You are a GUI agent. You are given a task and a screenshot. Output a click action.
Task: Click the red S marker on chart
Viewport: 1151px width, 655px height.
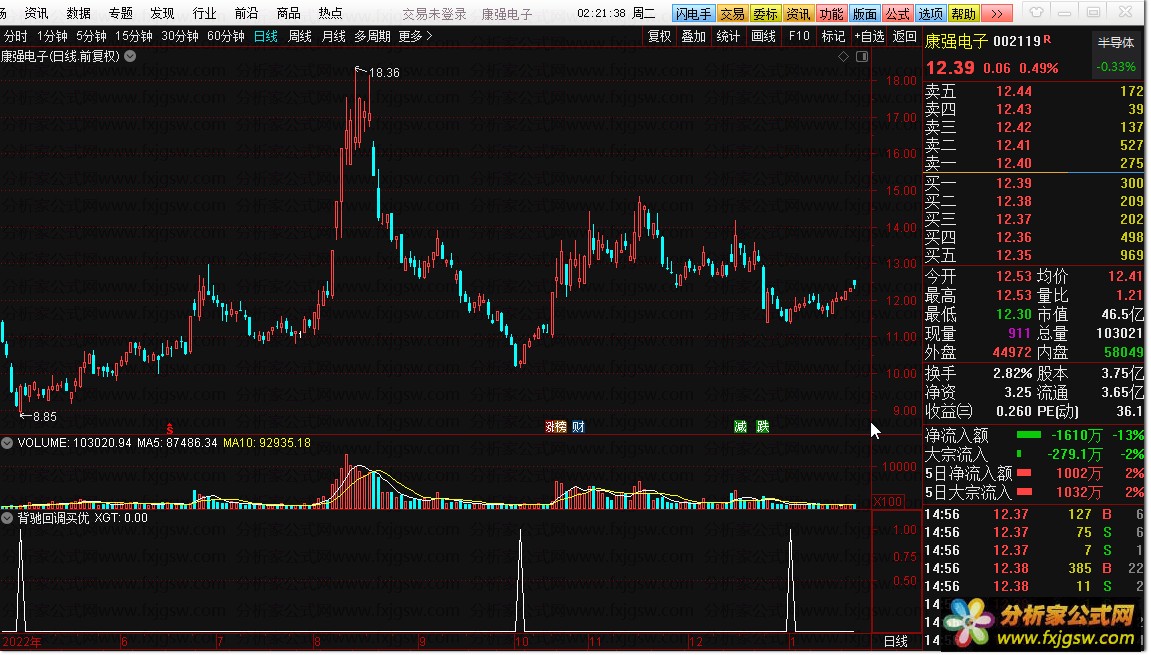(170, 428)
